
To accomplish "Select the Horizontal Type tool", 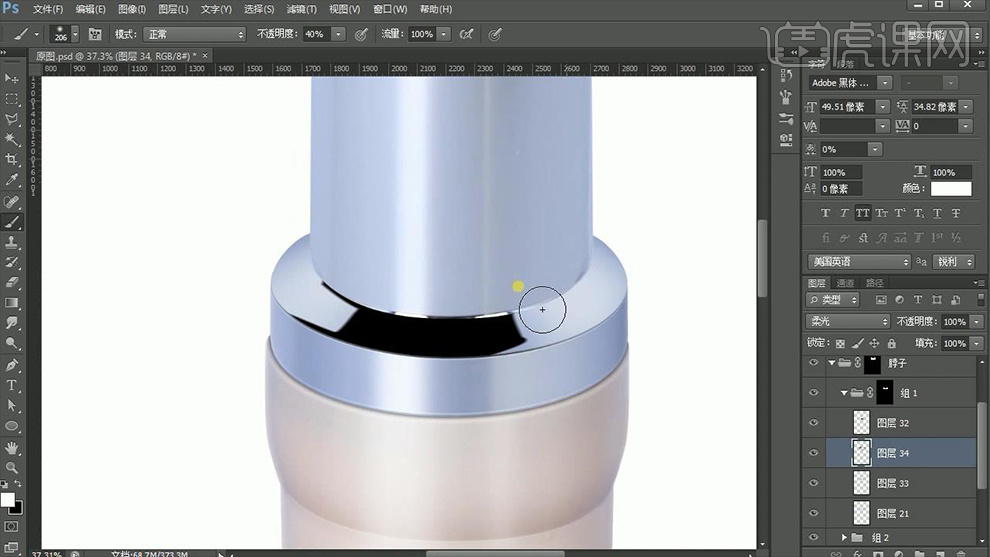I will pos(12,385).
